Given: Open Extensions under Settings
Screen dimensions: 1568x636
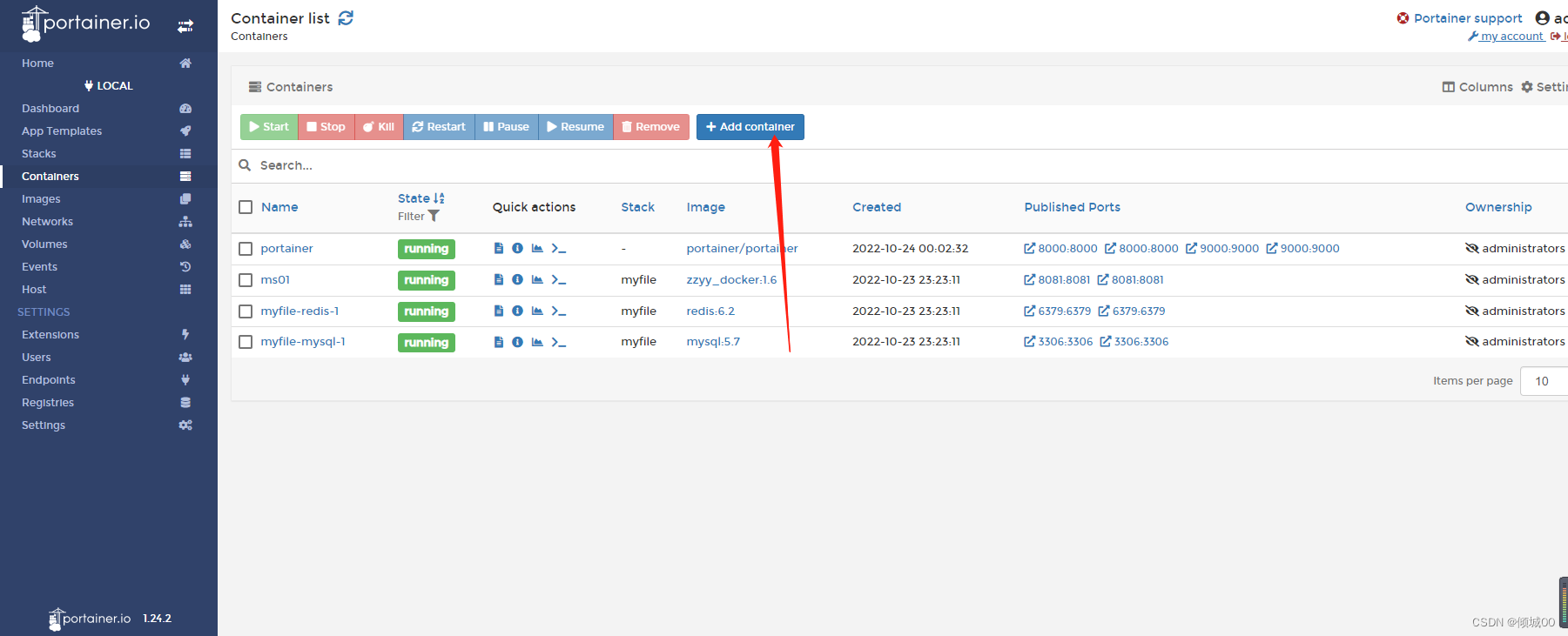Looking at the screenshot, I should pyautogui.click(x=108, y=335).
